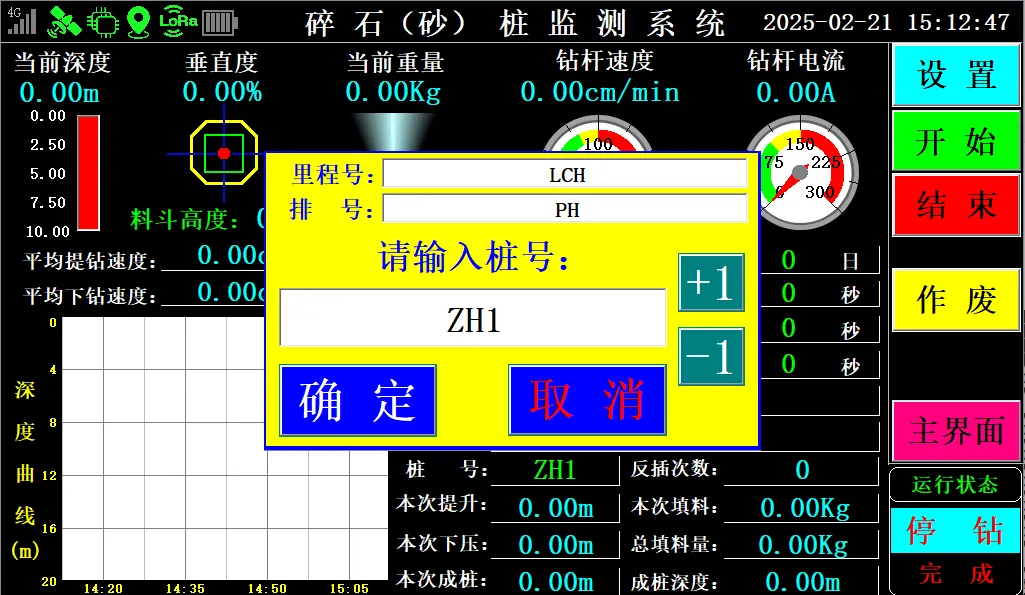Image resolution: width=1025 pixels, height=595 pixels.
Task: Click the green chip processor icon
Action: pos(100,20)
